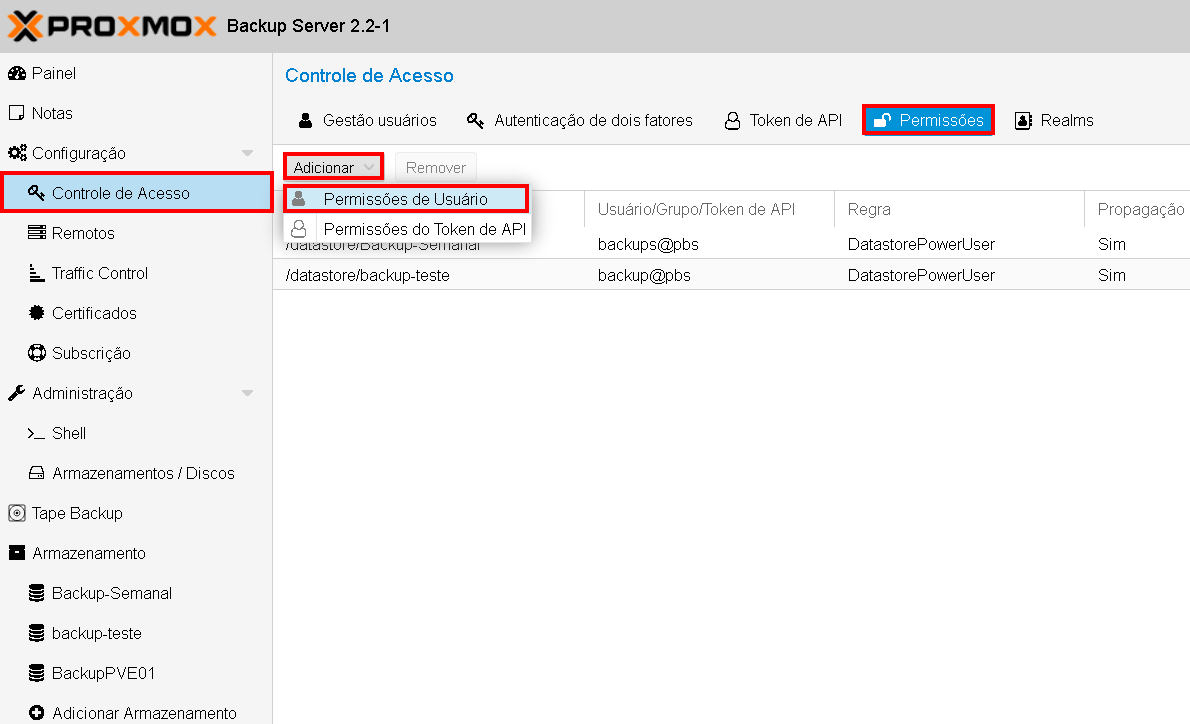Click the Remotos server icon
The width and height of the screenshot is (1190, 724).
(36, 233)
